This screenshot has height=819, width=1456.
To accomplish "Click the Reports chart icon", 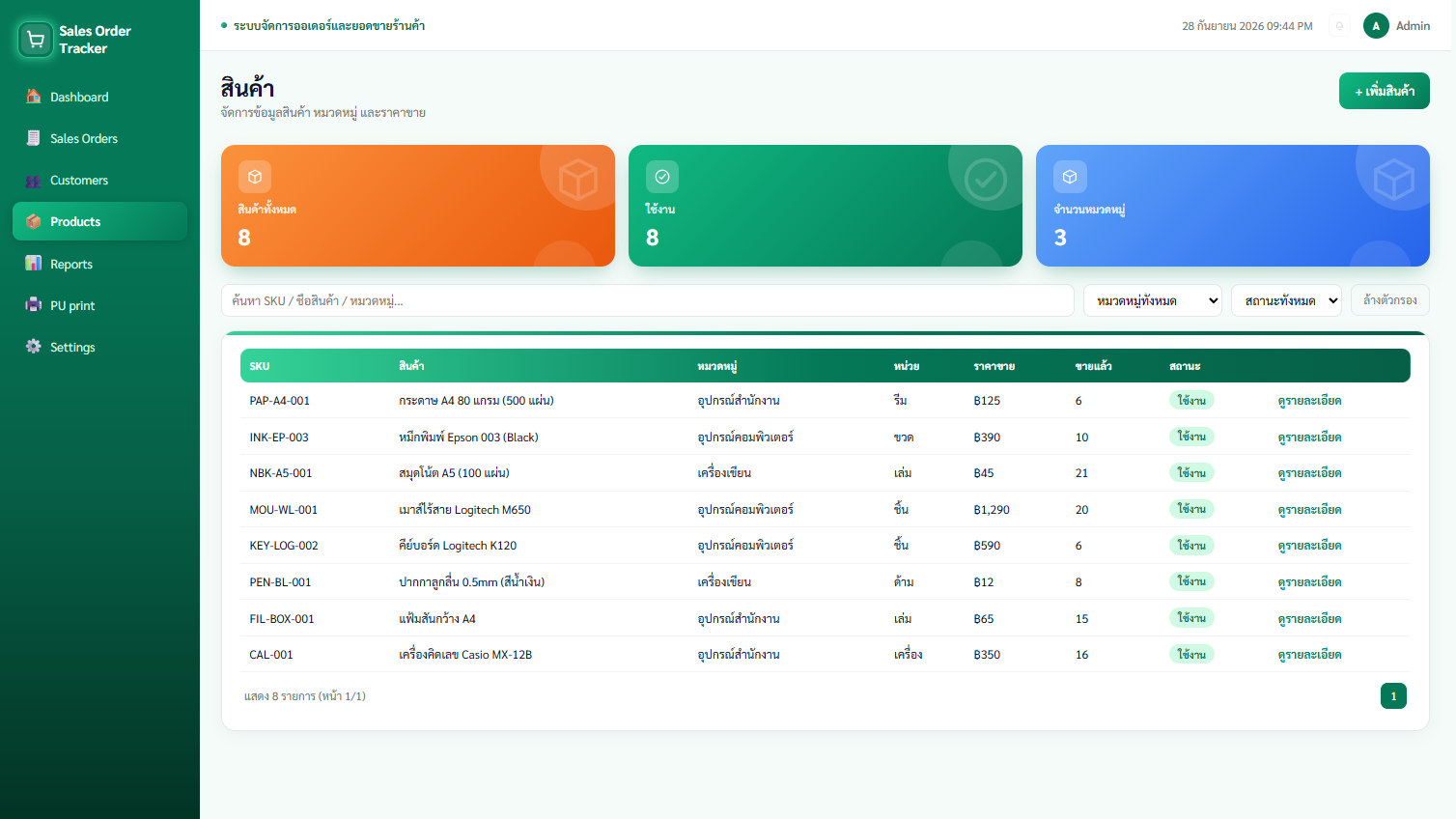I will pyautogui.click(x=34, y=264).
